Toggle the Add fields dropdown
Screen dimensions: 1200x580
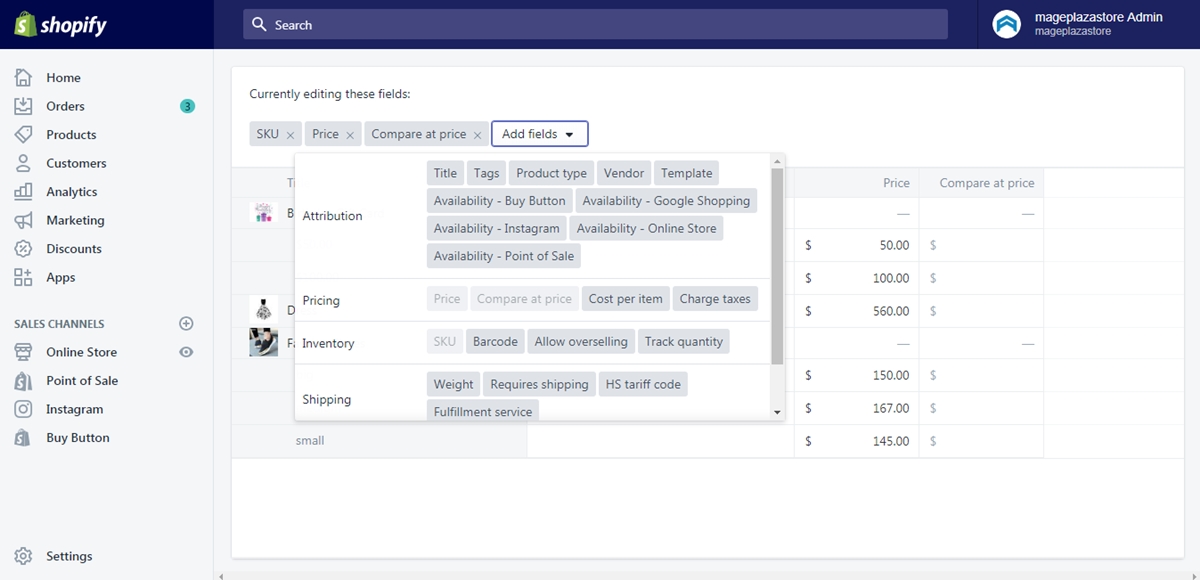click(x=539, y=134)
